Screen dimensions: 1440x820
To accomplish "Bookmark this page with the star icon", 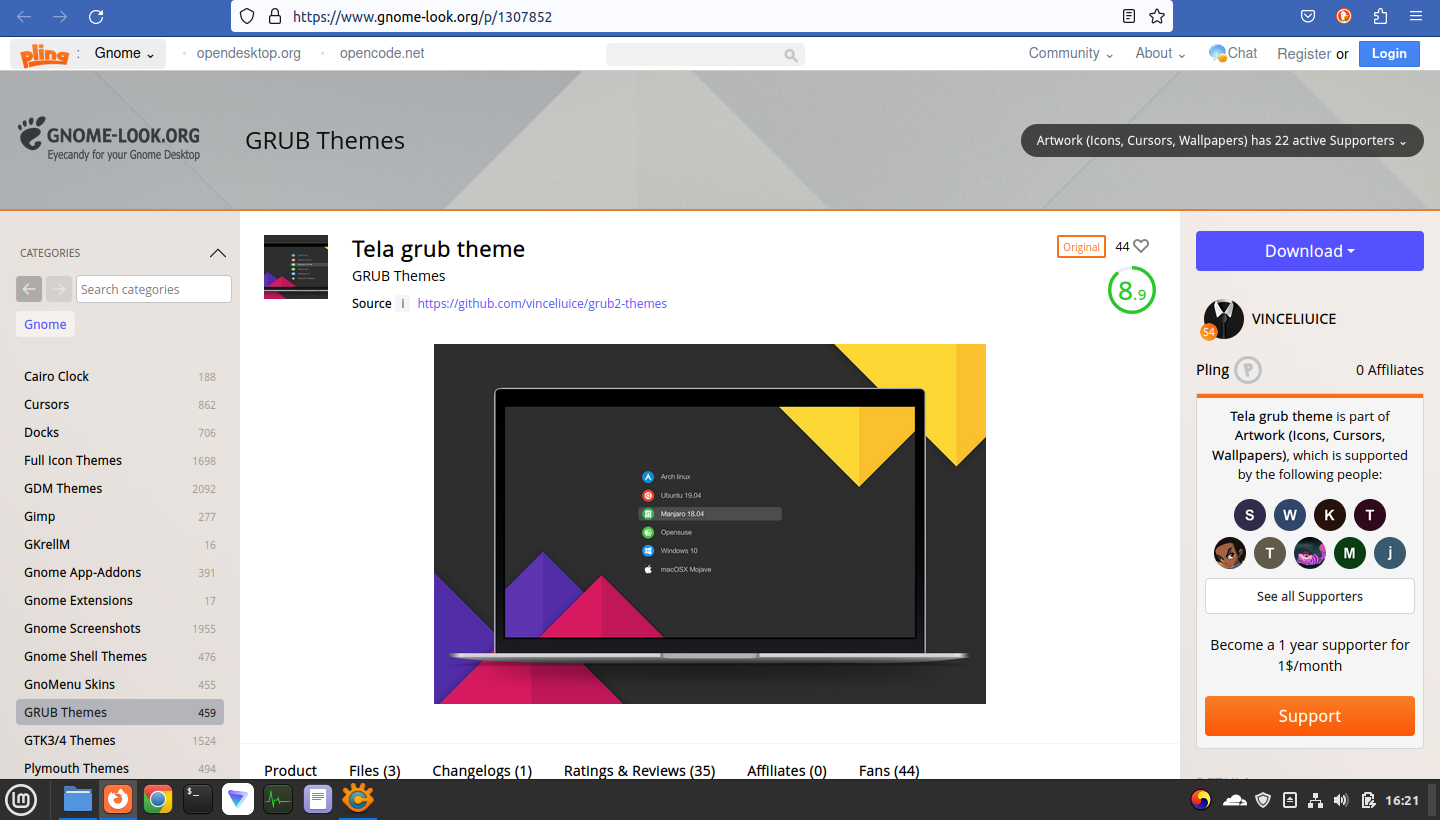I will 1157,16.
